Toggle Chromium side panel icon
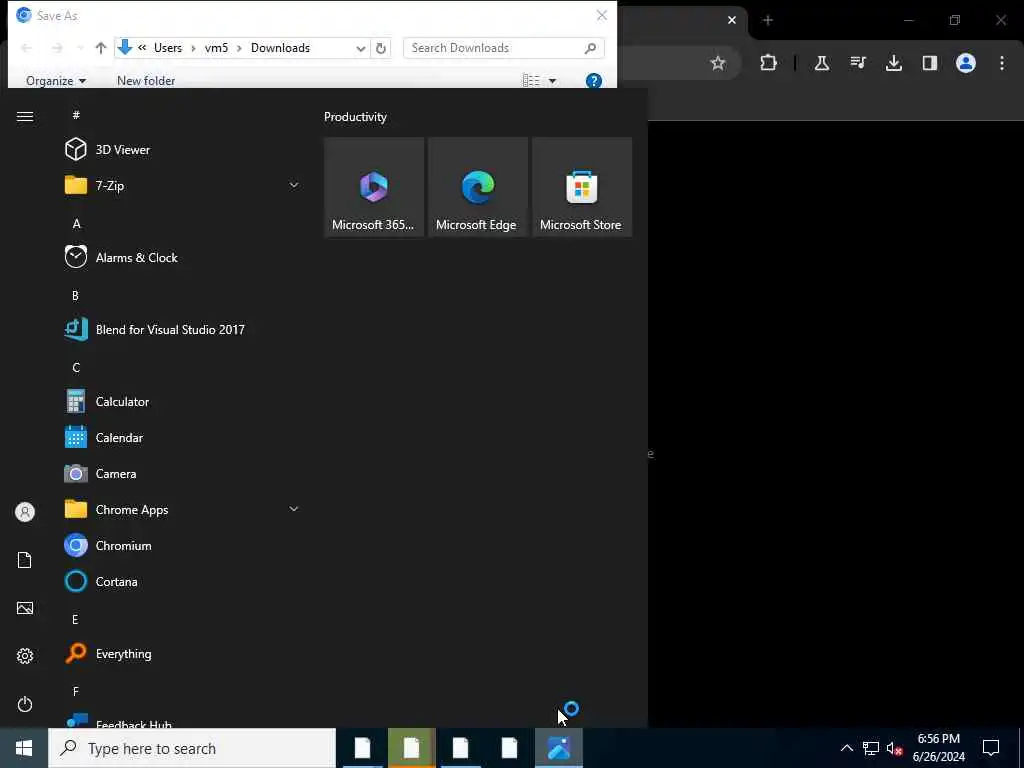This screenshot has width=1024, height=768. [930, 63]
